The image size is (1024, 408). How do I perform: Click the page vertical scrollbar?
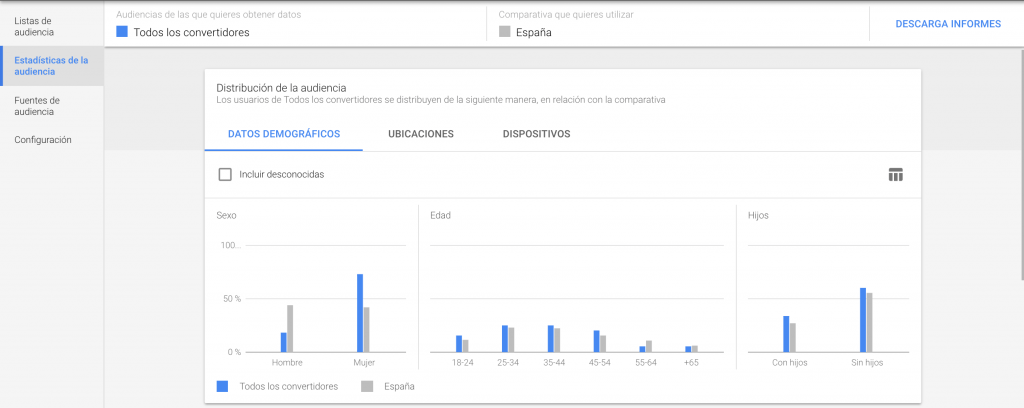pos(1021,163)
